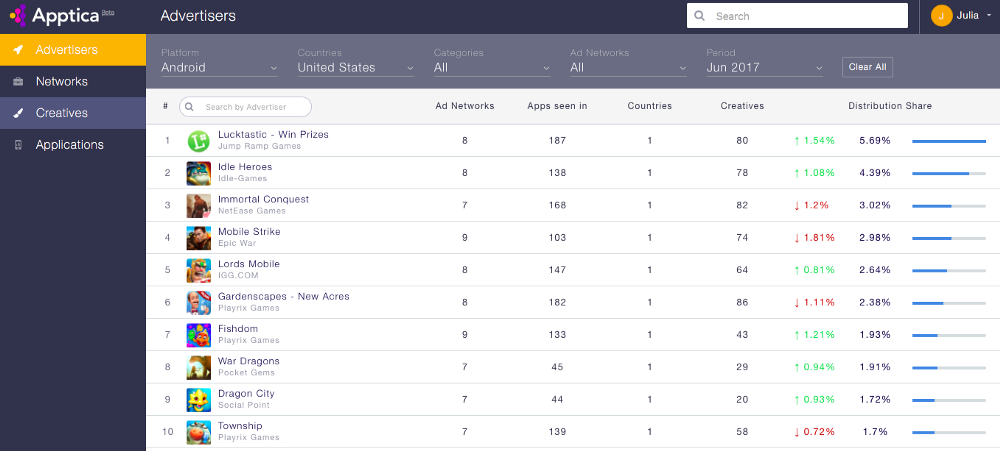Viewport: 1000px width, 451px height.
Task: Click the Idle Heroes app icon
Action: (x=198, y=174)
